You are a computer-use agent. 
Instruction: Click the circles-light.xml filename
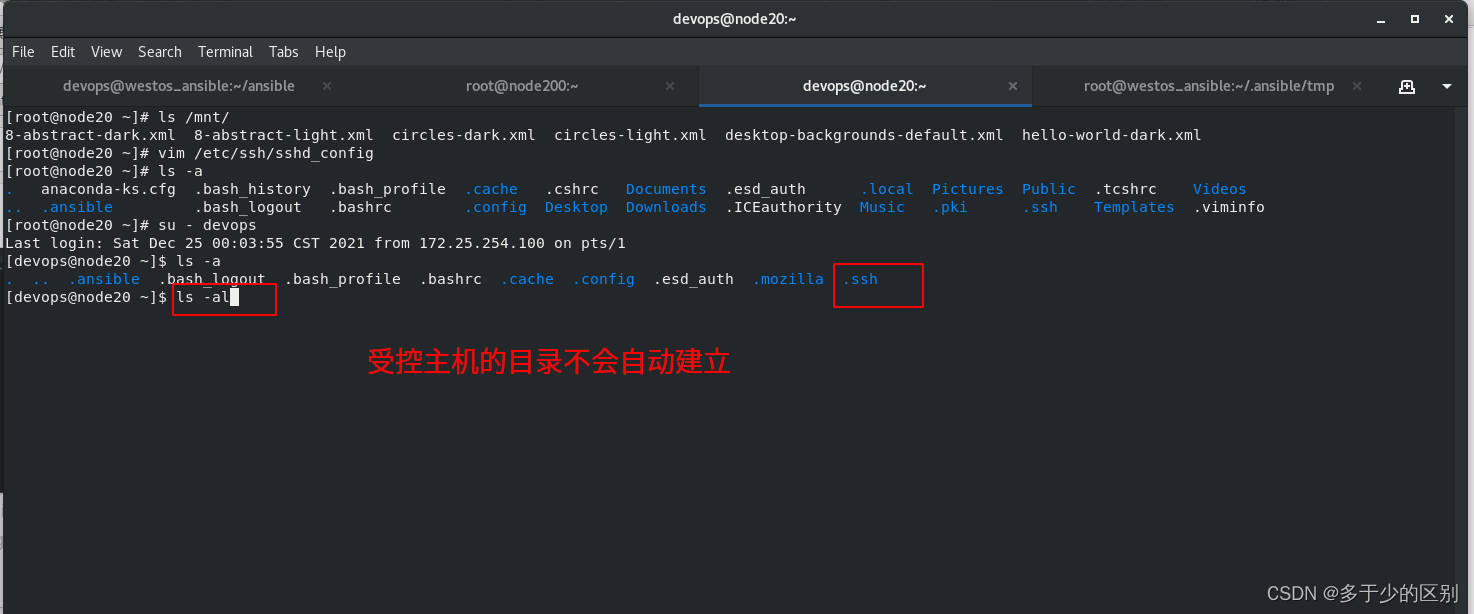pyautogui.click(x=630, y=135)
